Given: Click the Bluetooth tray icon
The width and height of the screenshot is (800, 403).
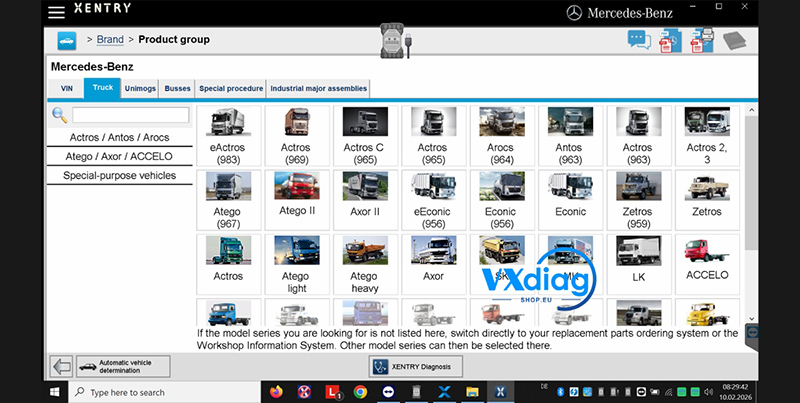Looking at the screenshot, I should 560,392.
